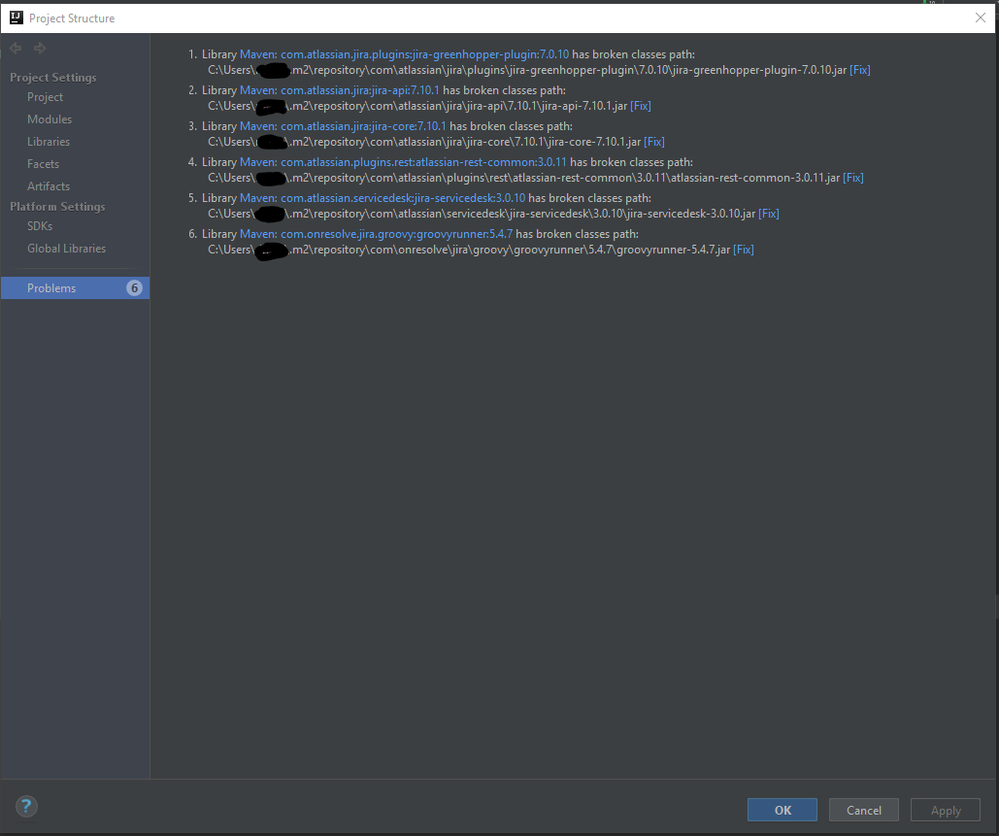This screenshot has width=999, height=836.
Task: Open the groovyrunner:5.4.7 library link
Action: [x=376, y=234]
